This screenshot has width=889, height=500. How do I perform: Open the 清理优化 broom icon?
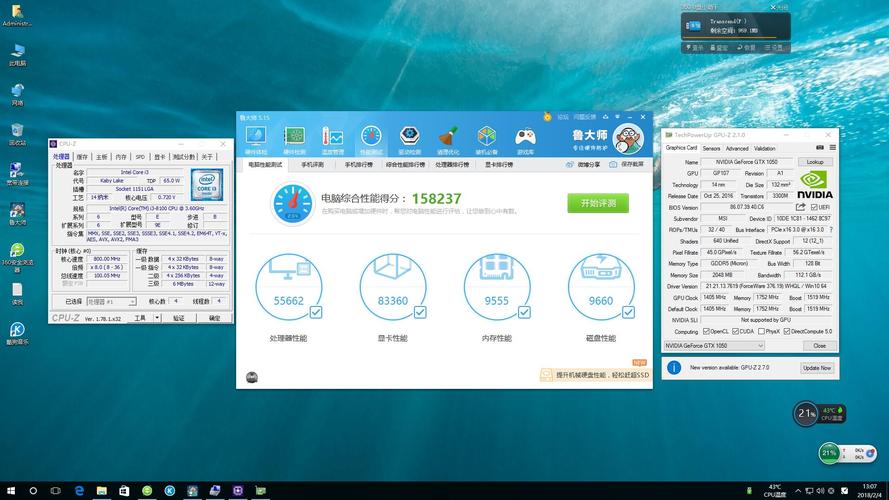pyautogui.click(x=448, y=140)
